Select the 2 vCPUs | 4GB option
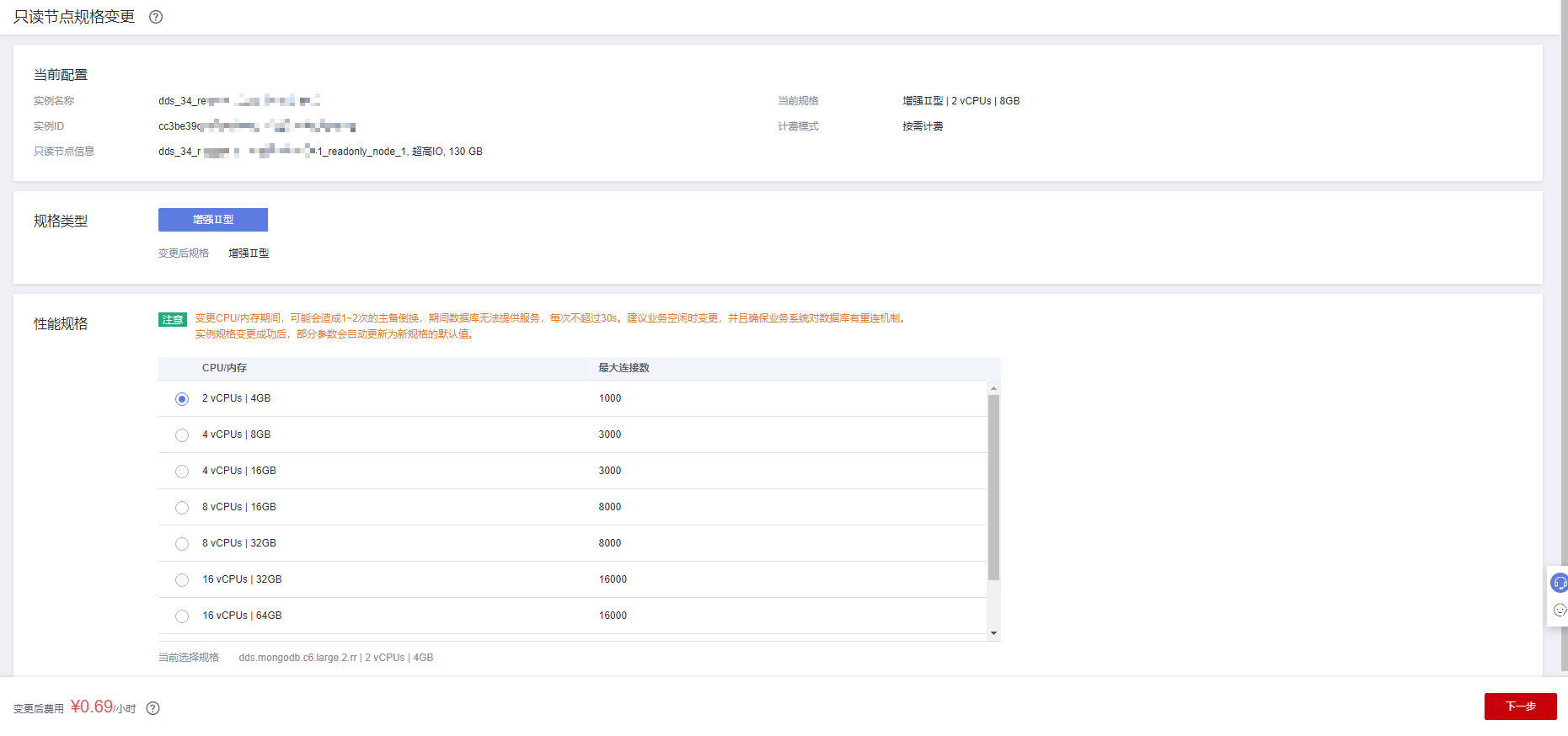Viewport: 1568px width, 736px height. pyautogui.click(x=182, y=399)
